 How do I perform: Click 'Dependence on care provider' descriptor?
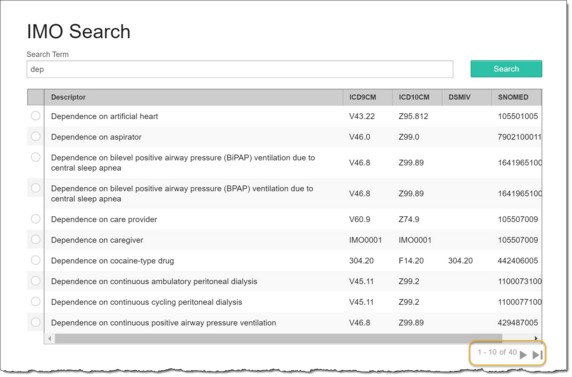click(x=104, y=219)
